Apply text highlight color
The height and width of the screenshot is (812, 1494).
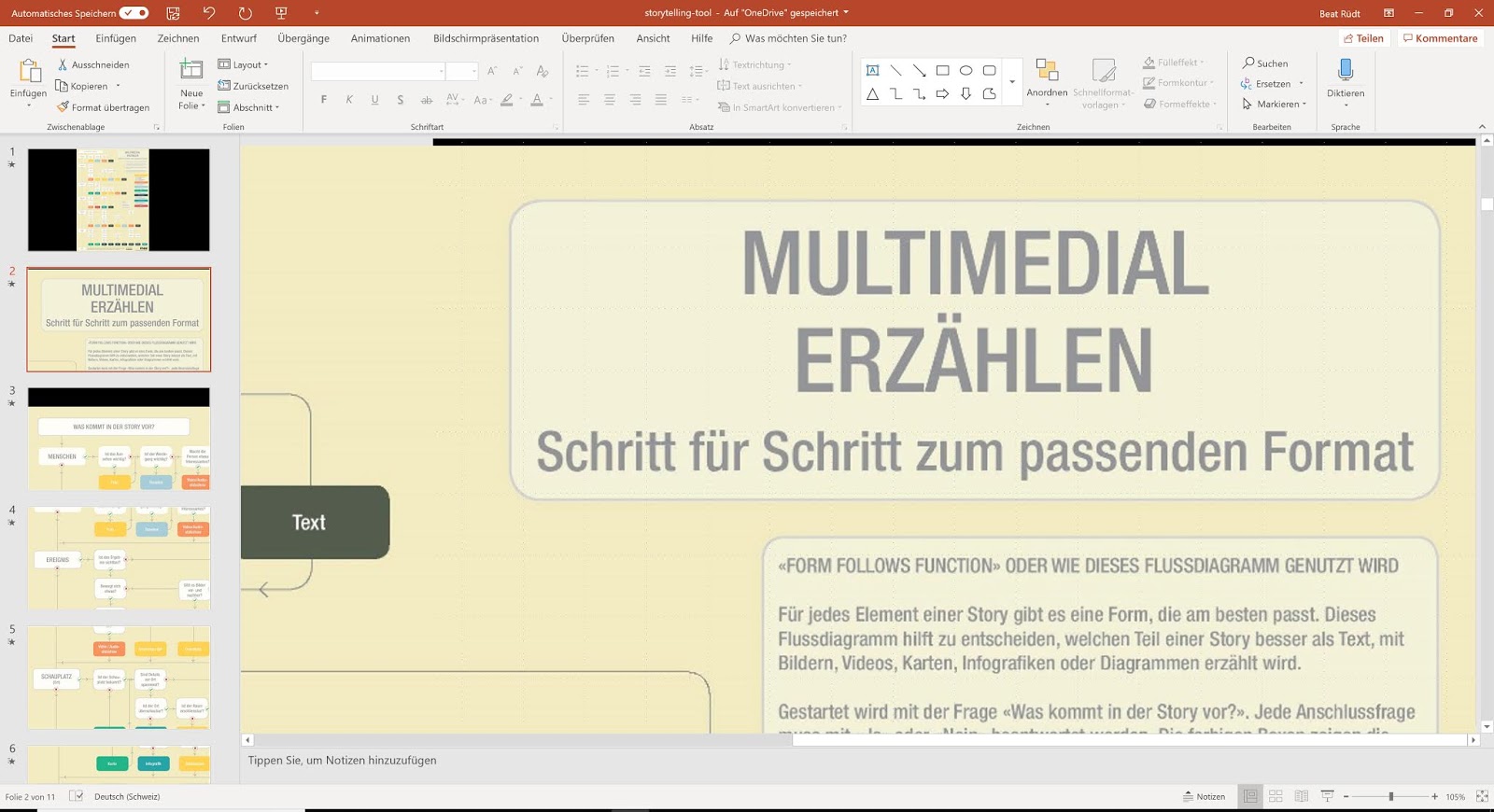[507, 100]
